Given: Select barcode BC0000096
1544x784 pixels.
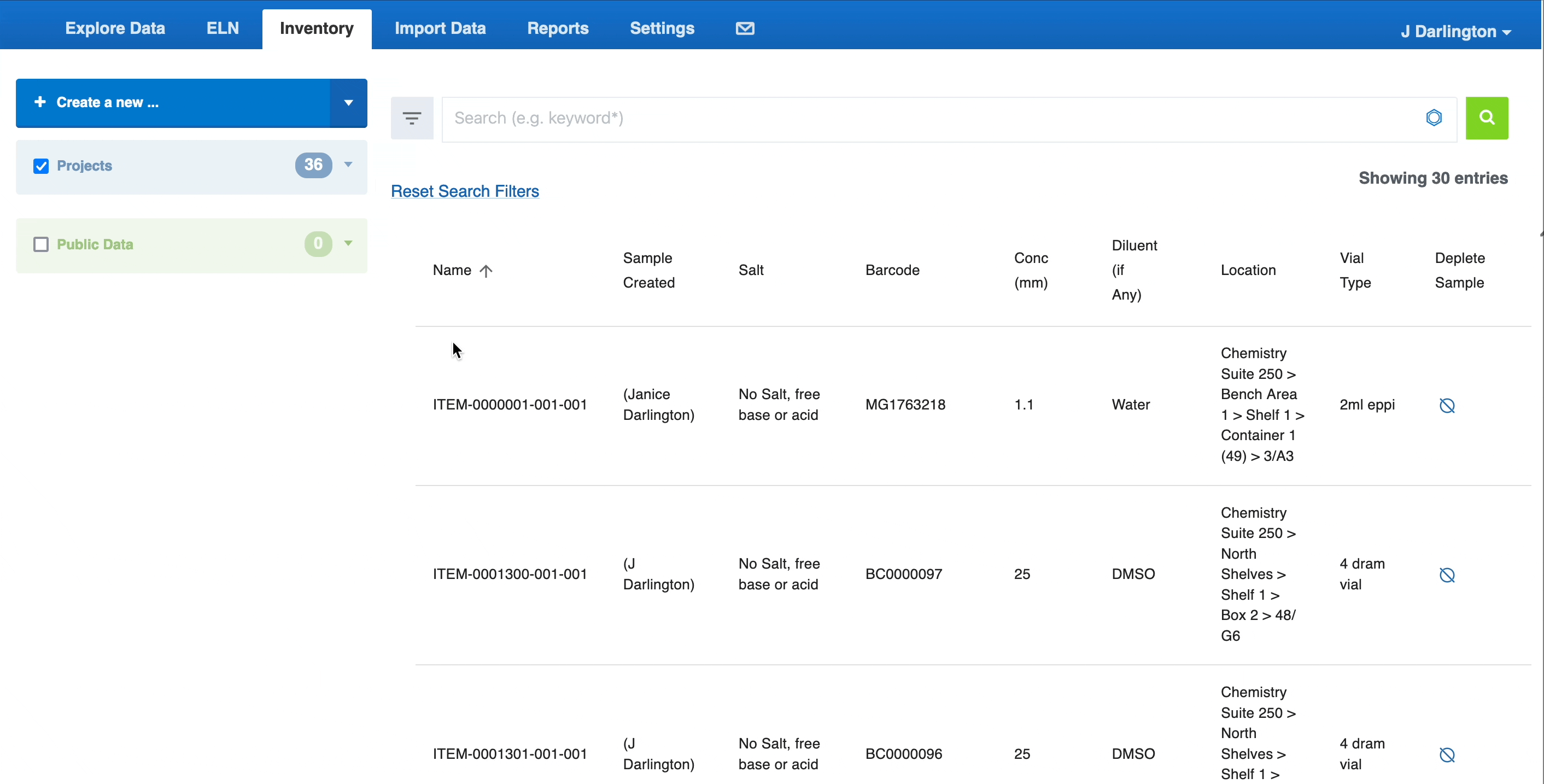Looking at the screenshot, I should click(903, 754).
